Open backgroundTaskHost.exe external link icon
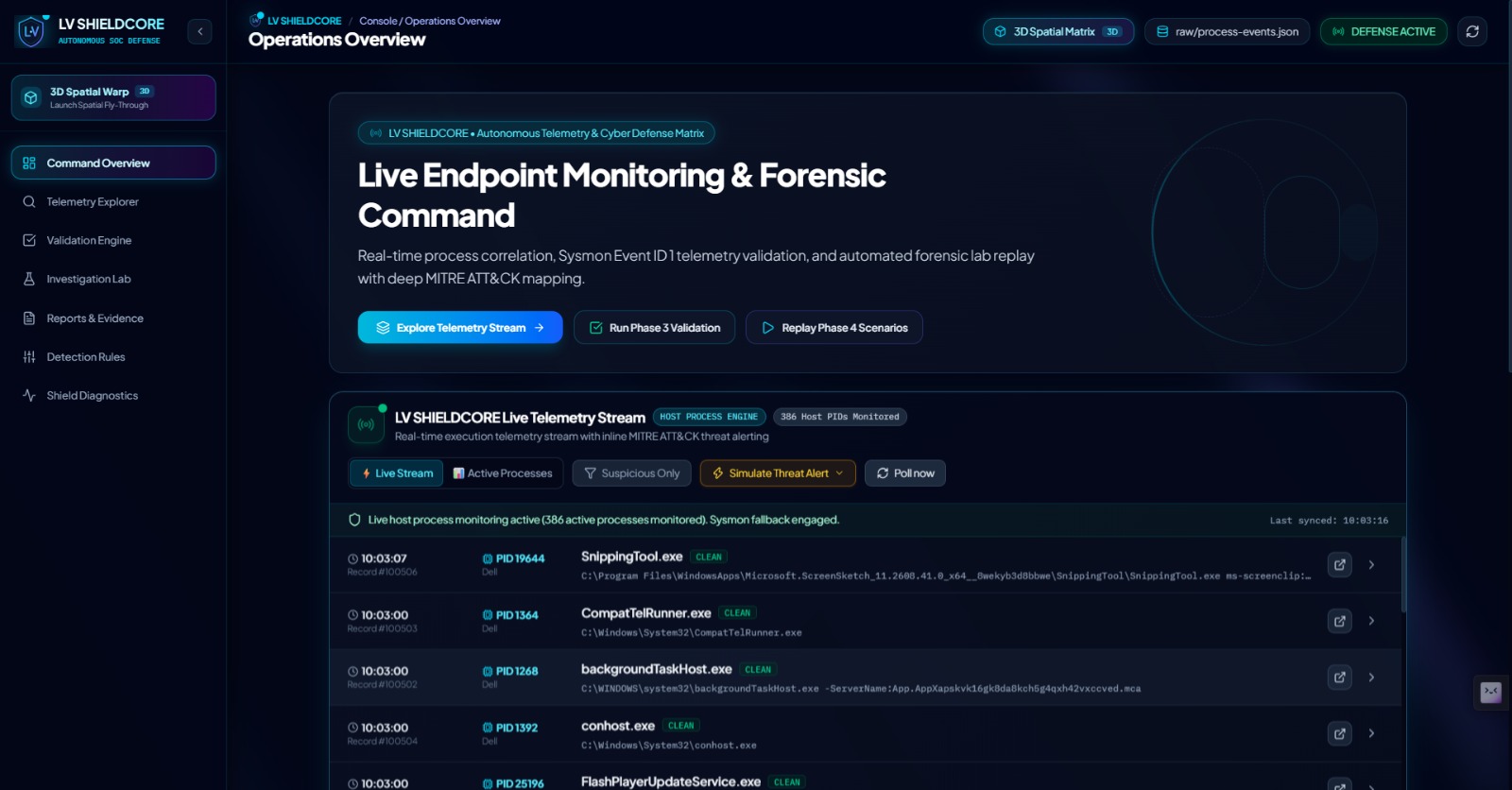The height and width of the screenshot is (790, 1512). pyautogui.click(x=1340, y=677)
